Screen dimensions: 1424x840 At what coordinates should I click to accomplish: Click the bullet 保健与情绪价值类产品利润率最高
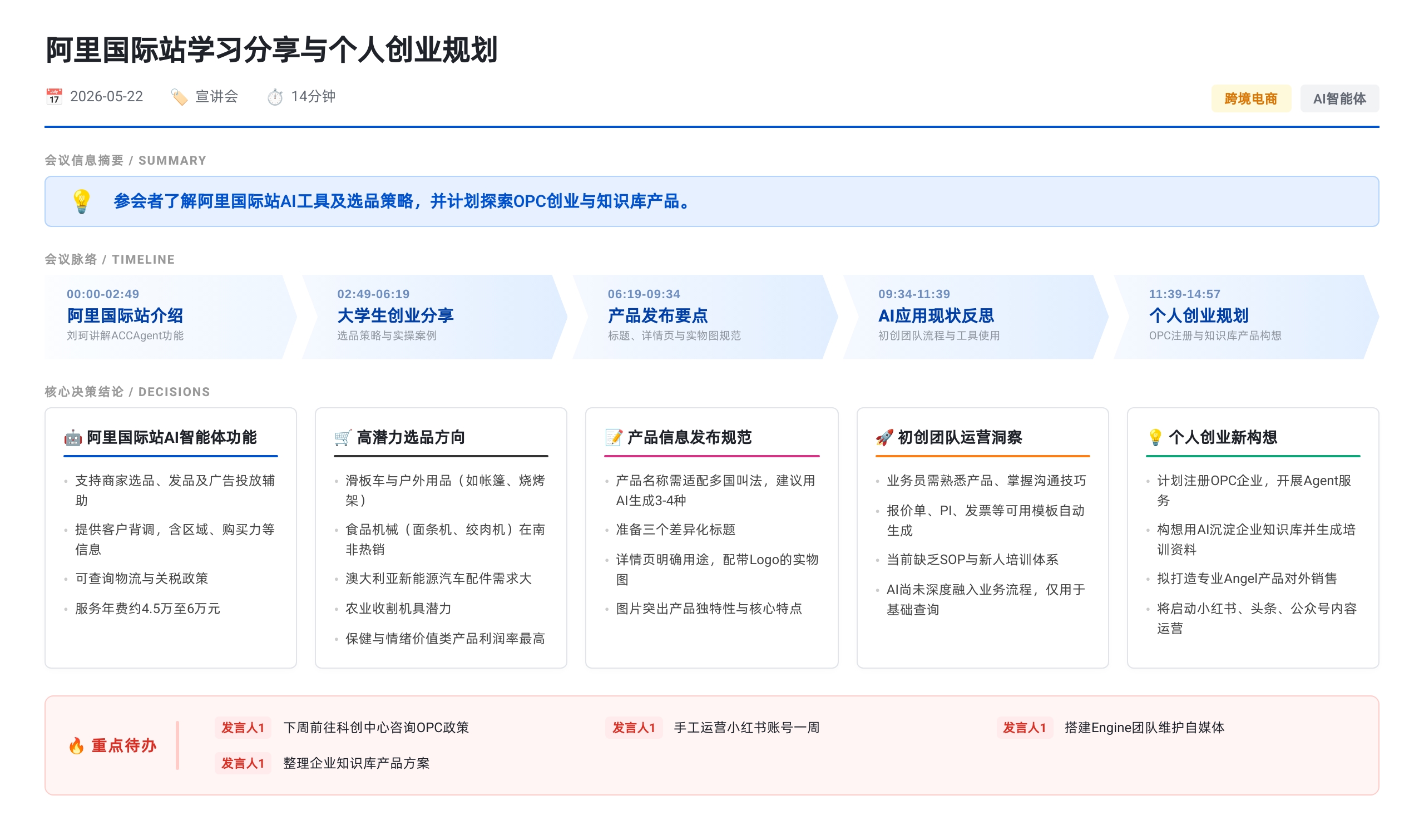(446, 639)
